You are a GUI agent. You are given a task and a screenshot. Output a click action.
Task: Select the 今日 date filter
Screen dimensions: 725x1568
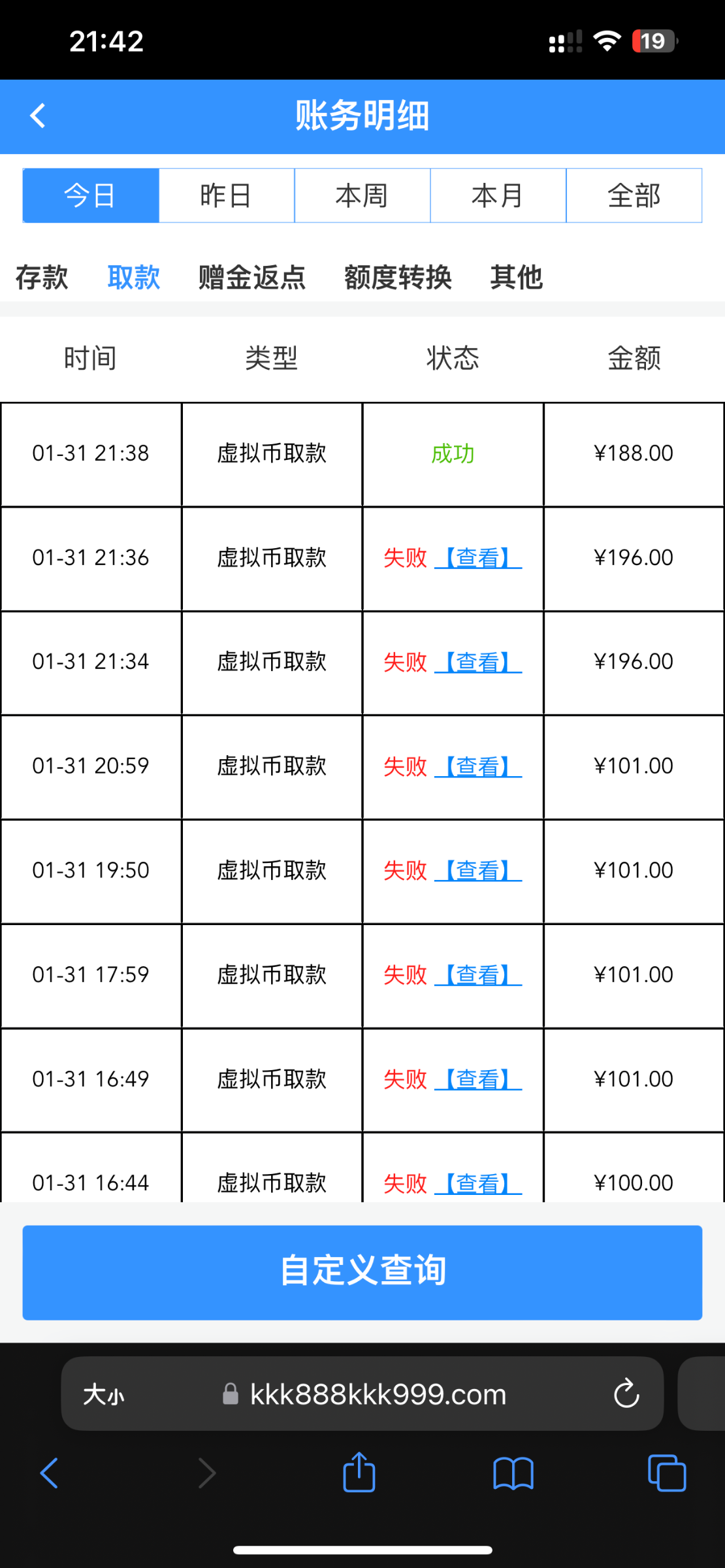tap(91, 195)
